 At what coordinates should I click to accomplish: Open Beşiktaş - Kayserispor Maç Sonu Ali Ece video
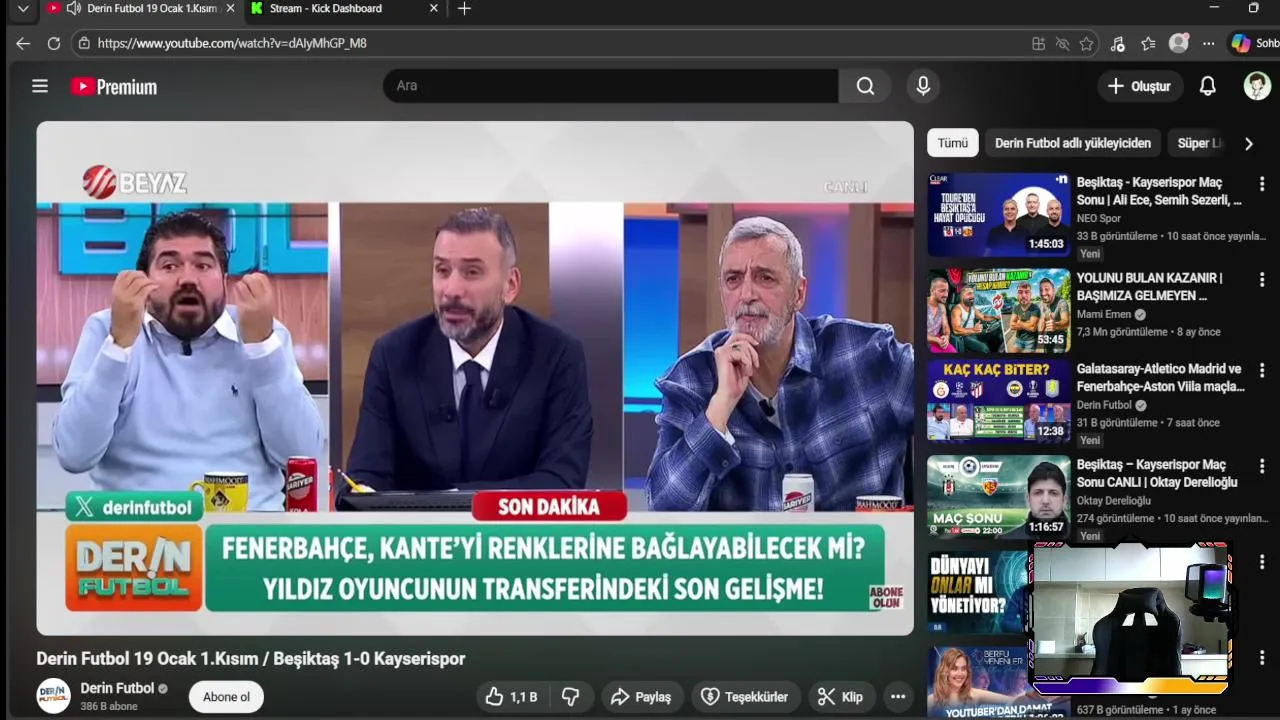click(1159, 192)
